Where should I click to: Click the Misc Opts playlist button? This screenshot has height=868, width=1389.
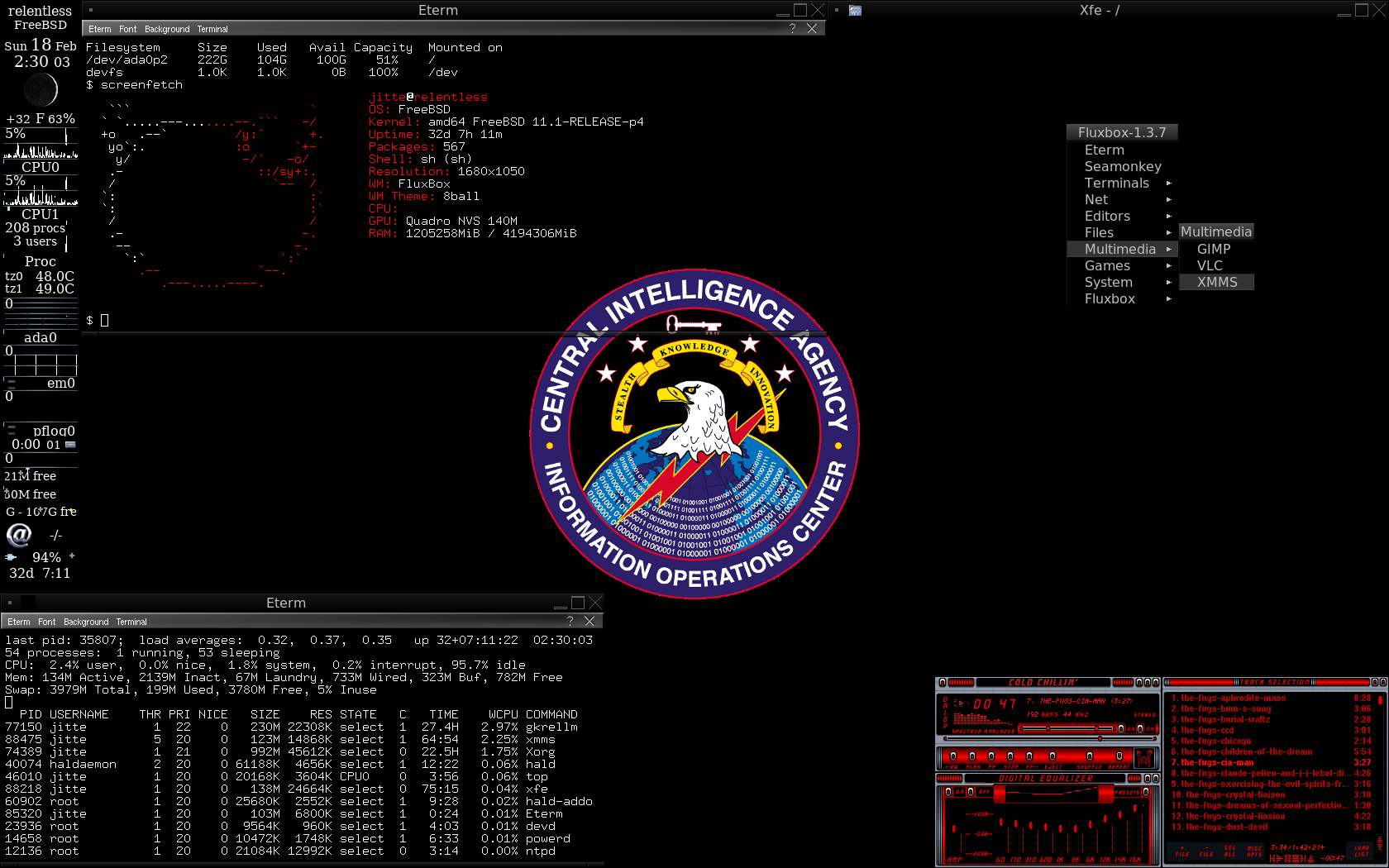1254,851
